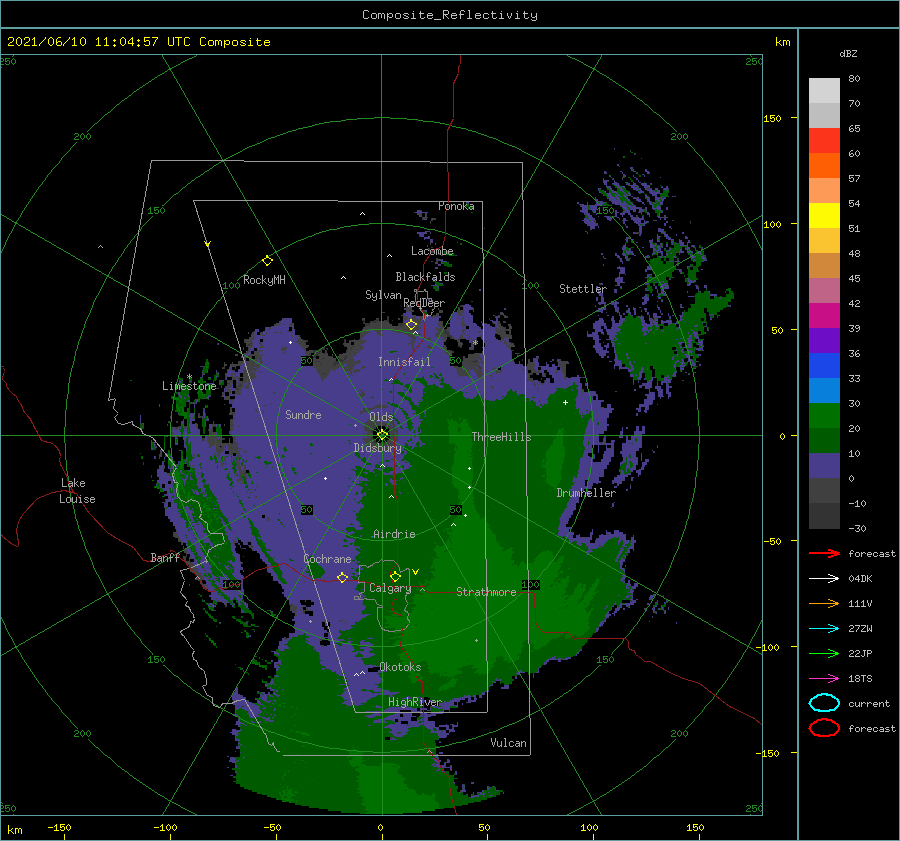
Task: Click the white 04DK arrow legend icon
Action: pos(824,579)
